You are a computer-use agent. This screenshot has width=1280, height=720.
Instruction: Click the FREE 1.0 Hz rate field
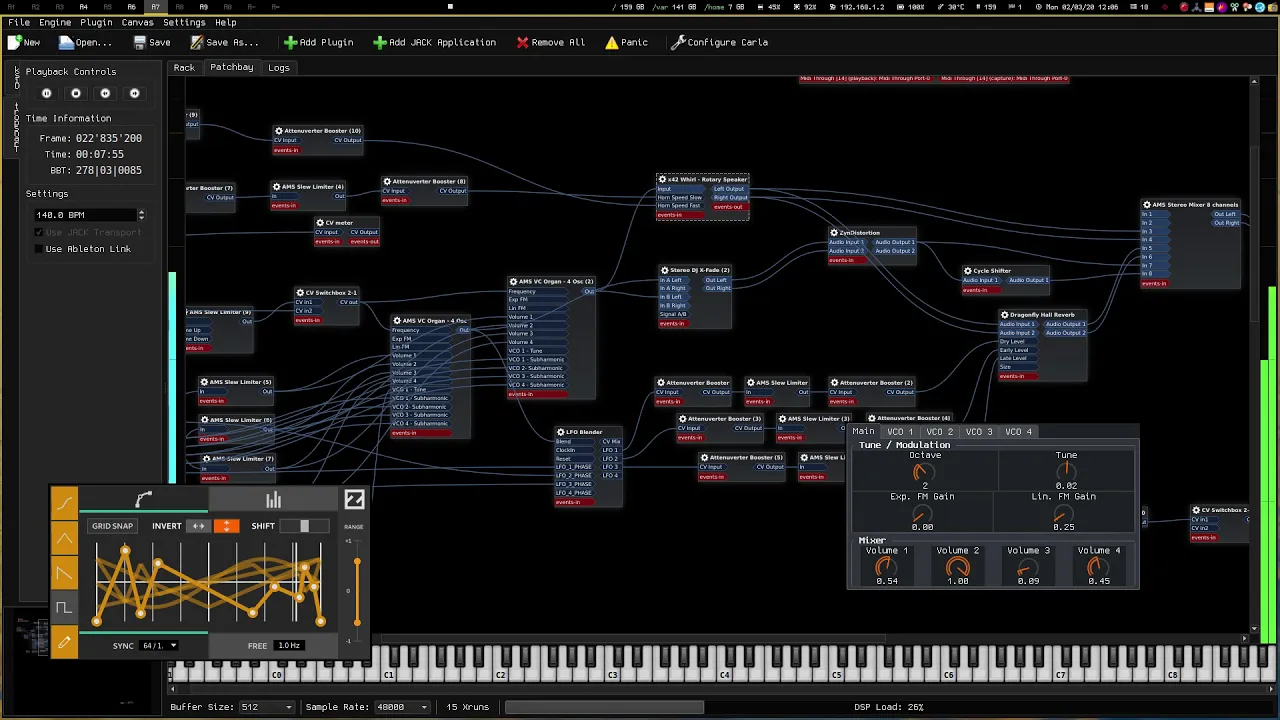coord(290,646)
